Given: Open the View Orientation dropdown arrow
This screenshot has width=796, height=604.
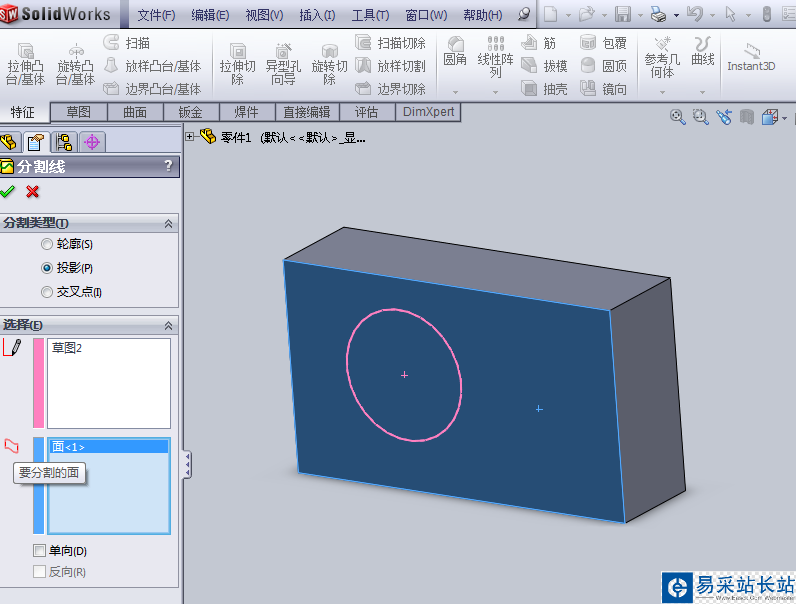Looking at the screenshot, I should (x=785, y=118).
